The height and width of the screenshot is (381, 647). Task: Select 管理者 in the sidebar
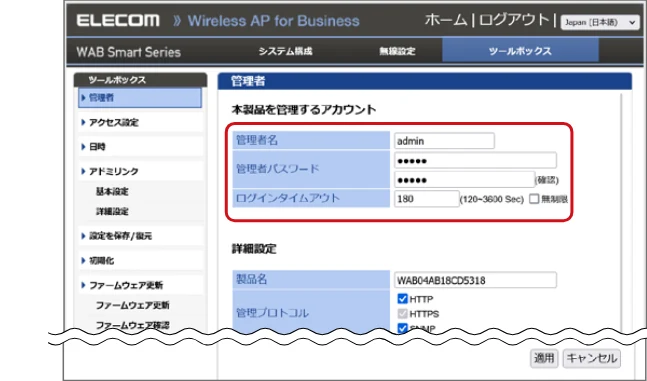click(140, 98)
